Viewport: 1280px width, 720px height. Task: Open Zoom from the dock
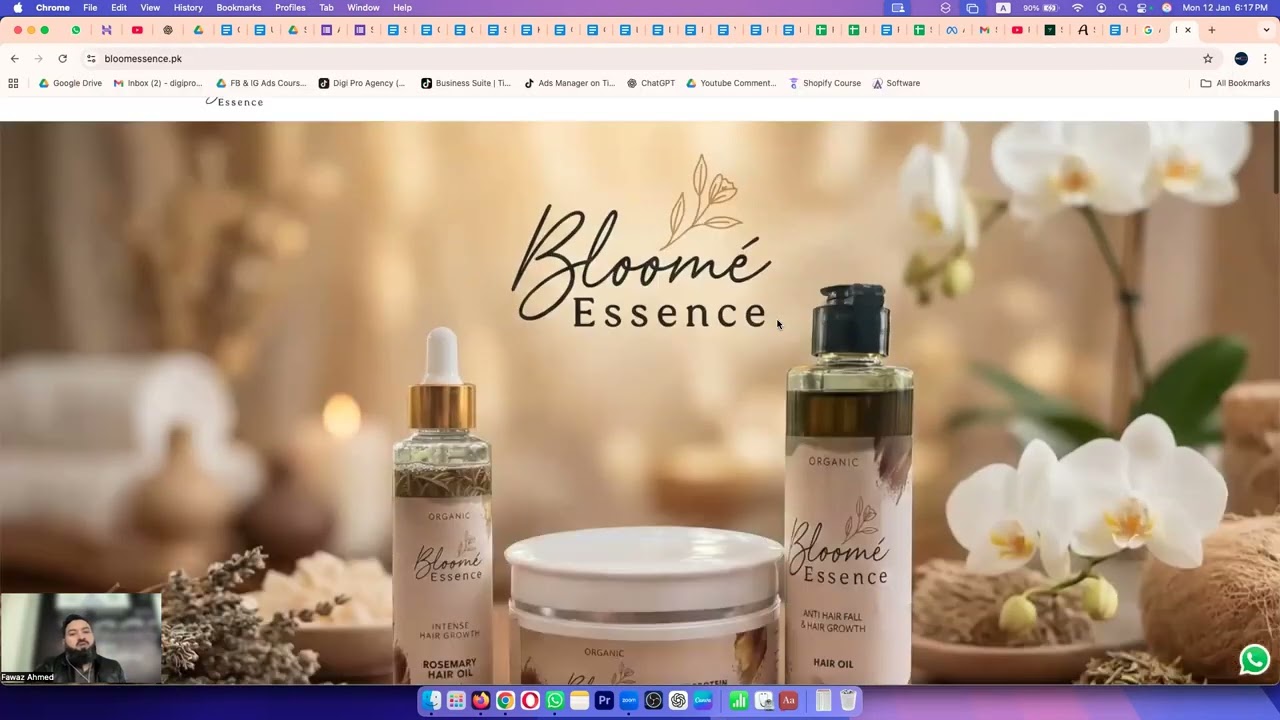(629, 701)
